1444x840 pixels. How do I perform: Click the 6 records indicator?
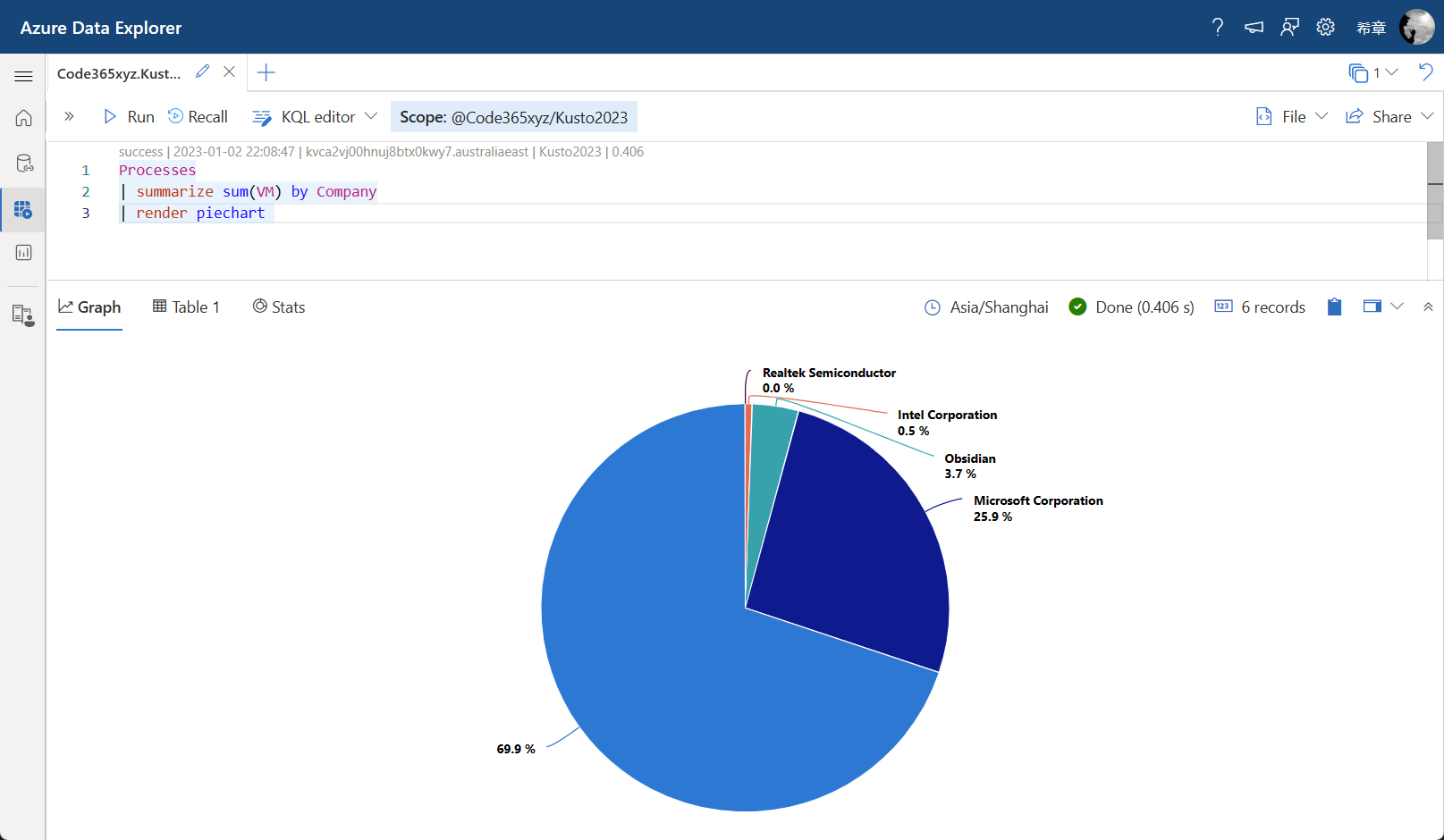coord(1260,307)
